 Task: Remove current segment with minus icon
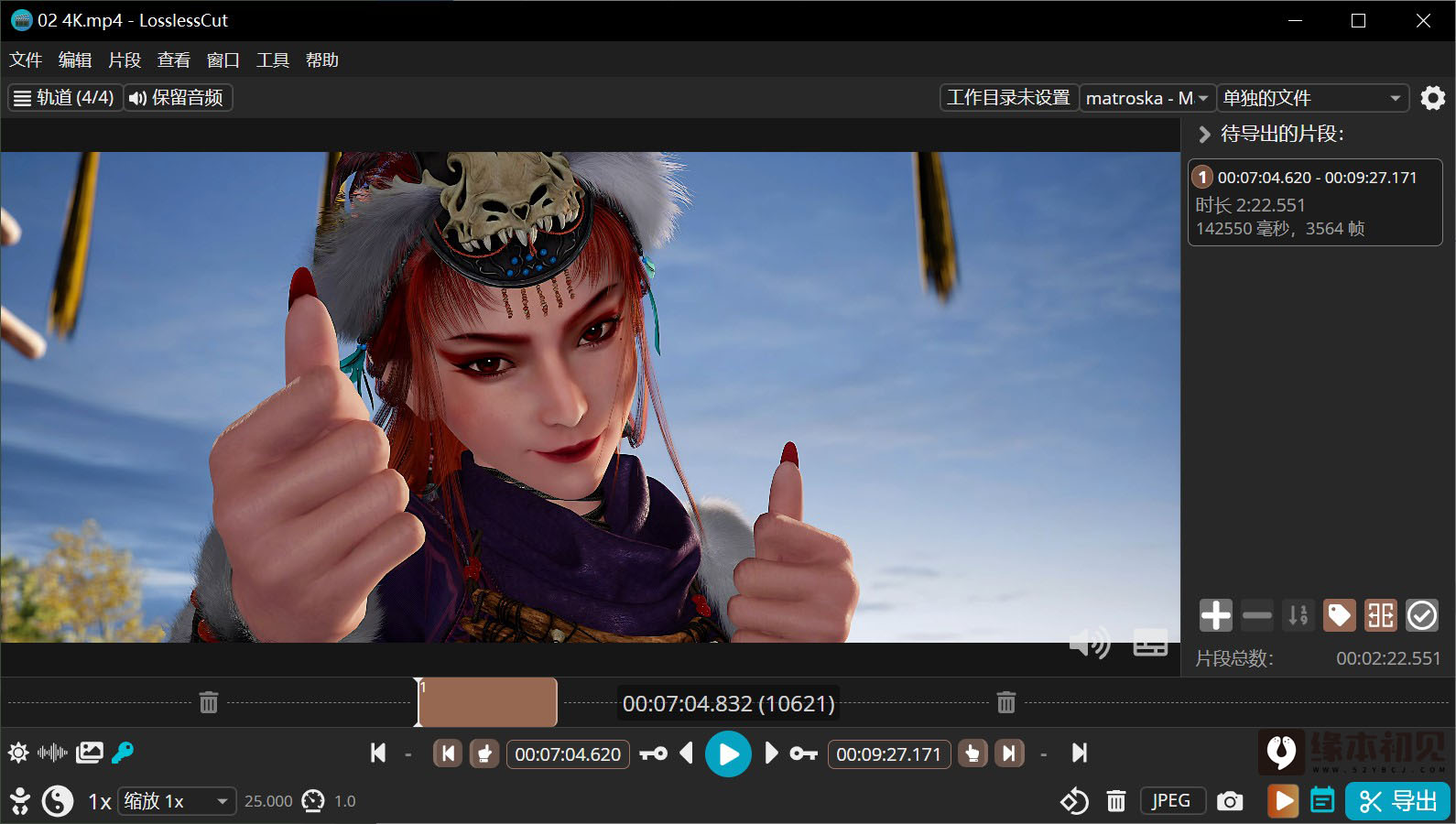[1256, 615]
